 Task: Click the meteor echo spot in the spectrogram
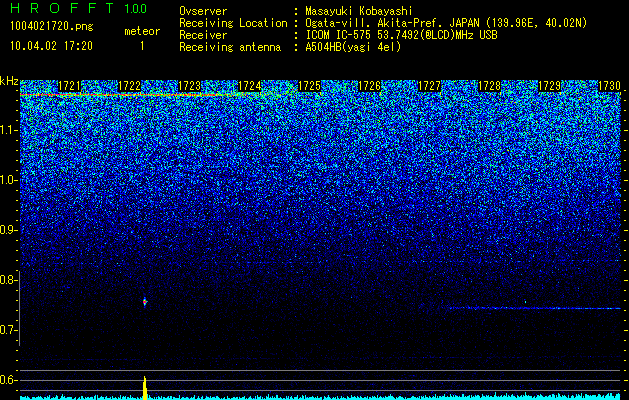[x=145, y=302]
